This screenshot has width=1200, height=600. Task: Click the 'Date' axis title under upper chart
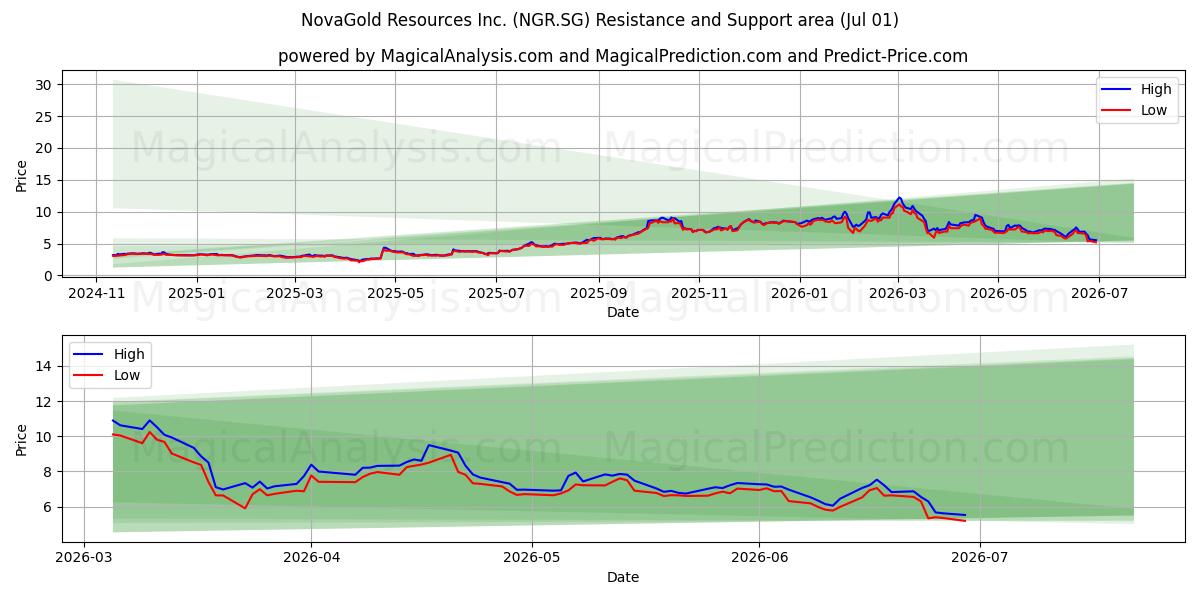point(623,313)
